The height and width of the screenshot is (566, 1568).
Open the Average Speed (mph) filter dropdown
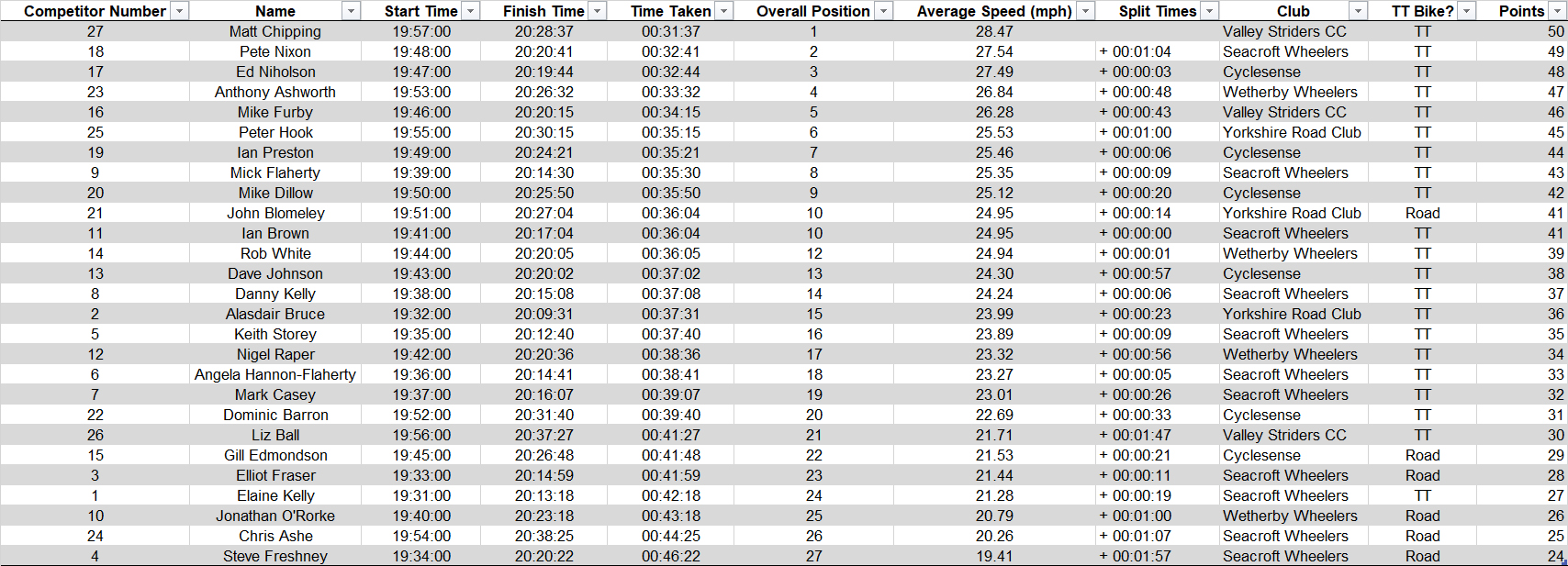1085,11
